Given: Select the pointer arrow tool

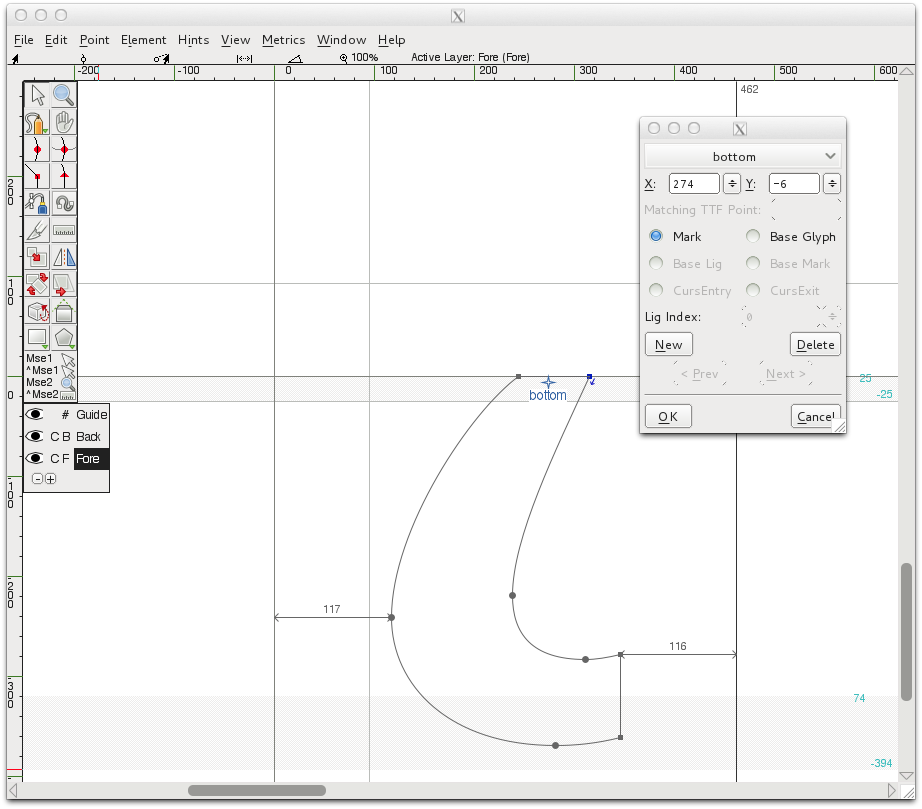Looking at the screenshot, I should pyautogui.click(x=37, y=95).
